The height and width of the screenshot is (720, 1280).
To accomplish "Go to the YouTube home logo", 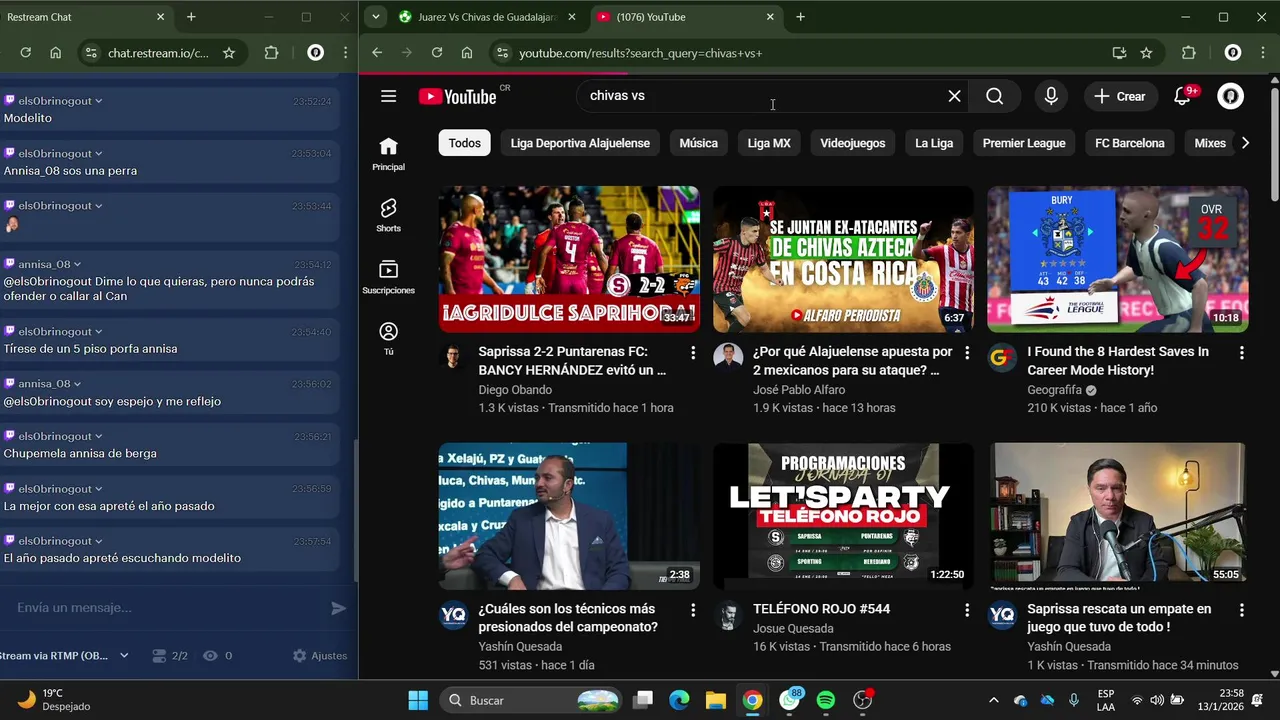I will point(458,96).
